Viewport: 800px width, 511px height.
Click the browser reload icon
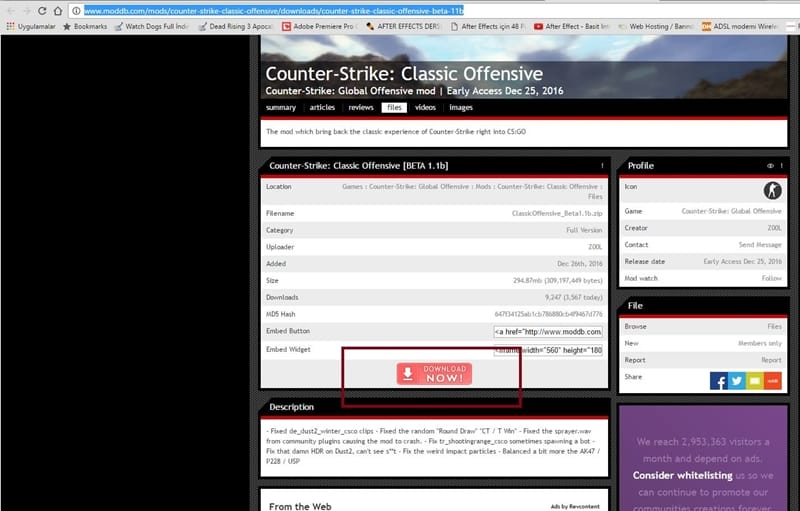(45, 10)
